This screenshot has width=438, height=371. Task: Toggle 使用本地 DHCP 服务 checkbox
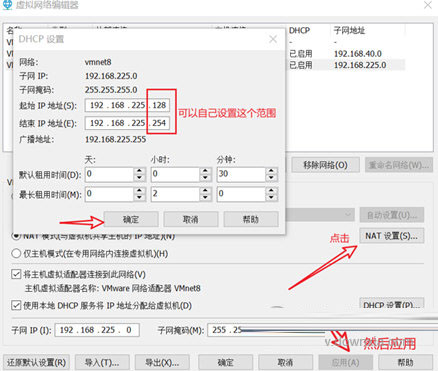click(x=16, y=305)
